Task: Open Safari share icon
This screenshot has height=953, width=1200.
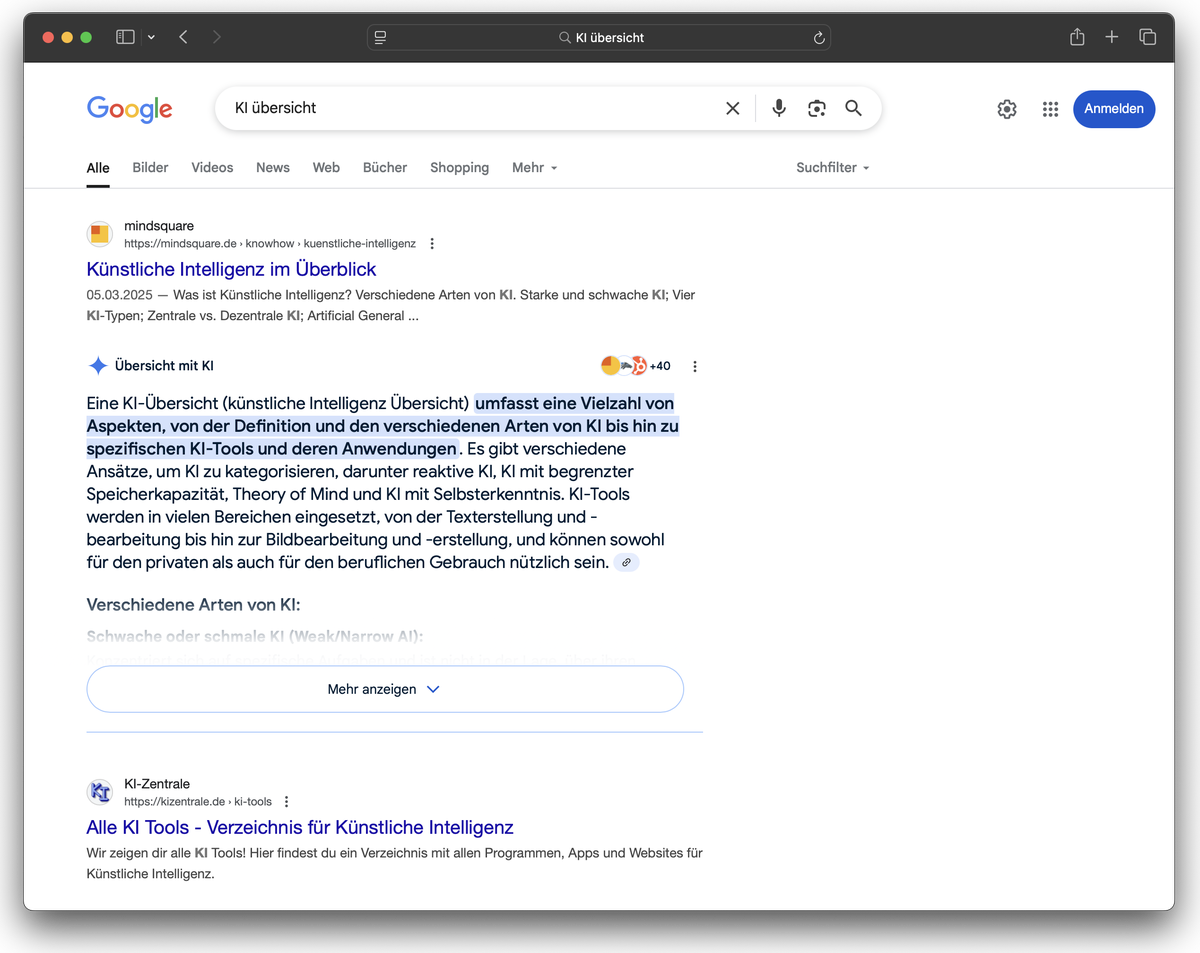Action: pos(1077,37)
